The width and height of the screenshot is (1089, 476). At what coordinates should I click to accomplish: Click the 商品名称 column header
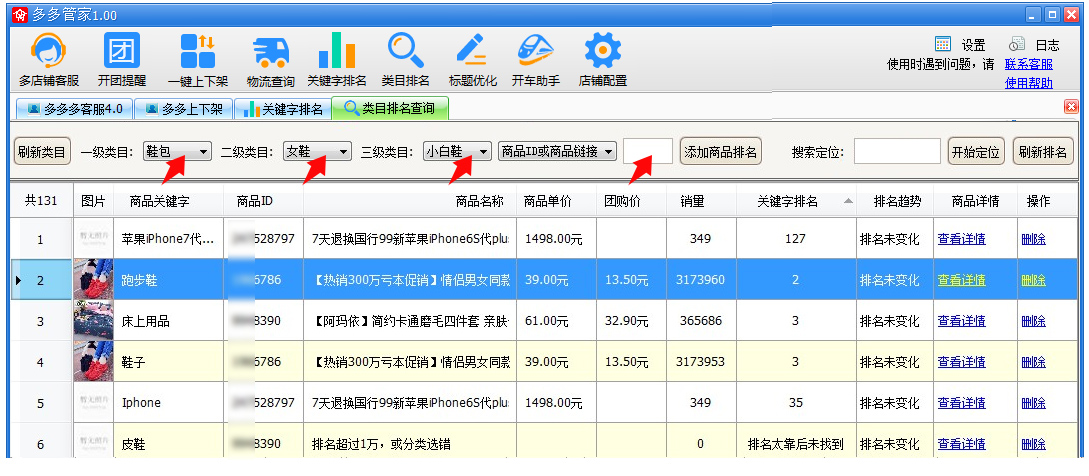click(410, 202)
